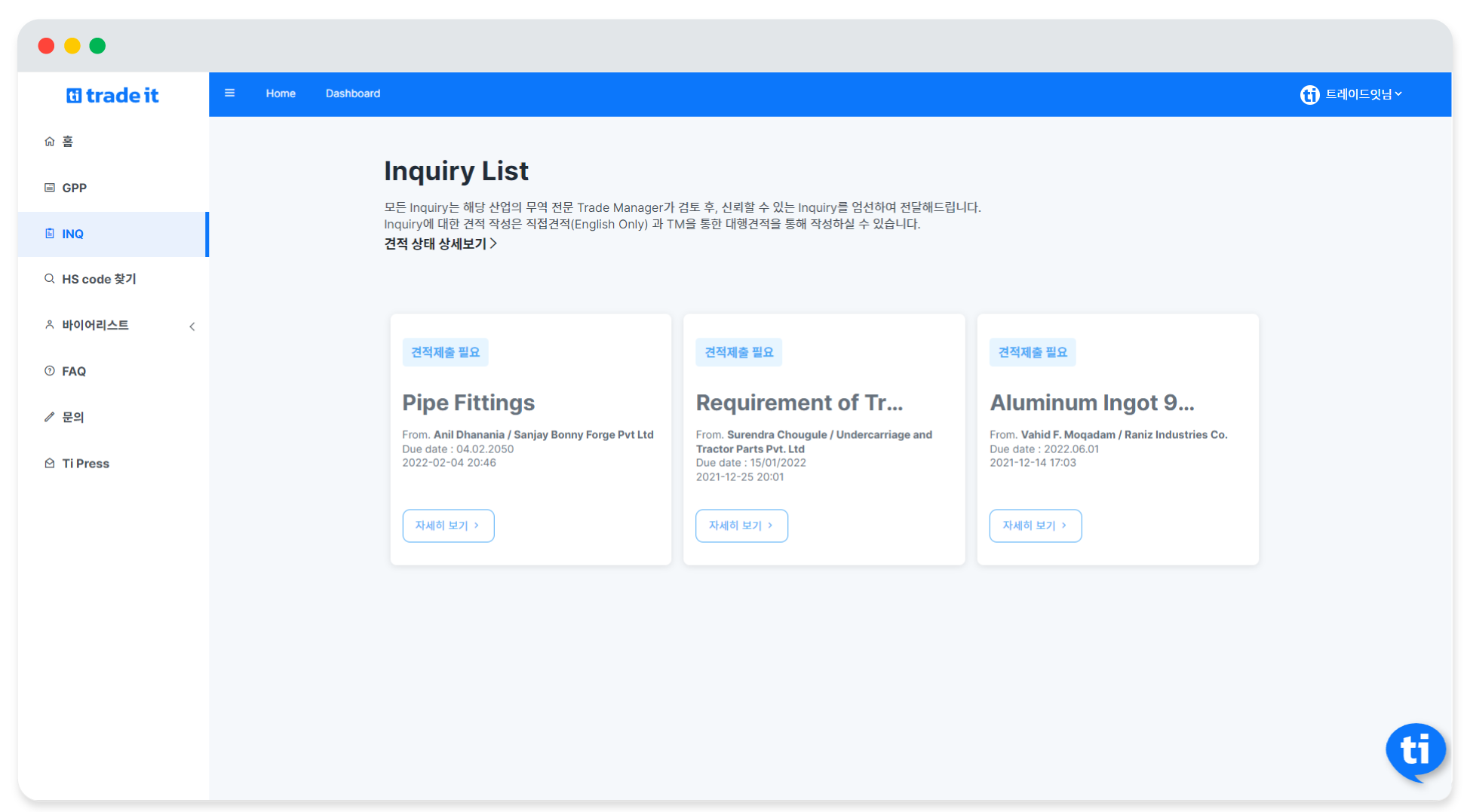Click the Pipe Fittings 견적제출 필요 badge

click(445, 352)
